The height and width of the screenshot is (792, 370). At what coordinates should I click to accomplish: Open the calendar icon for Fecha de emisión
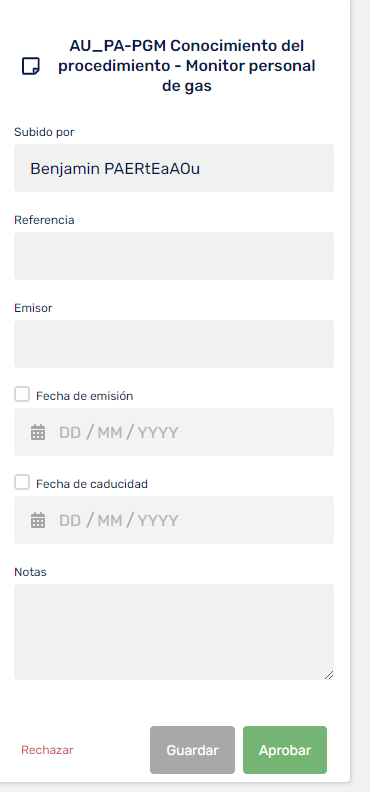coord(38,432)
